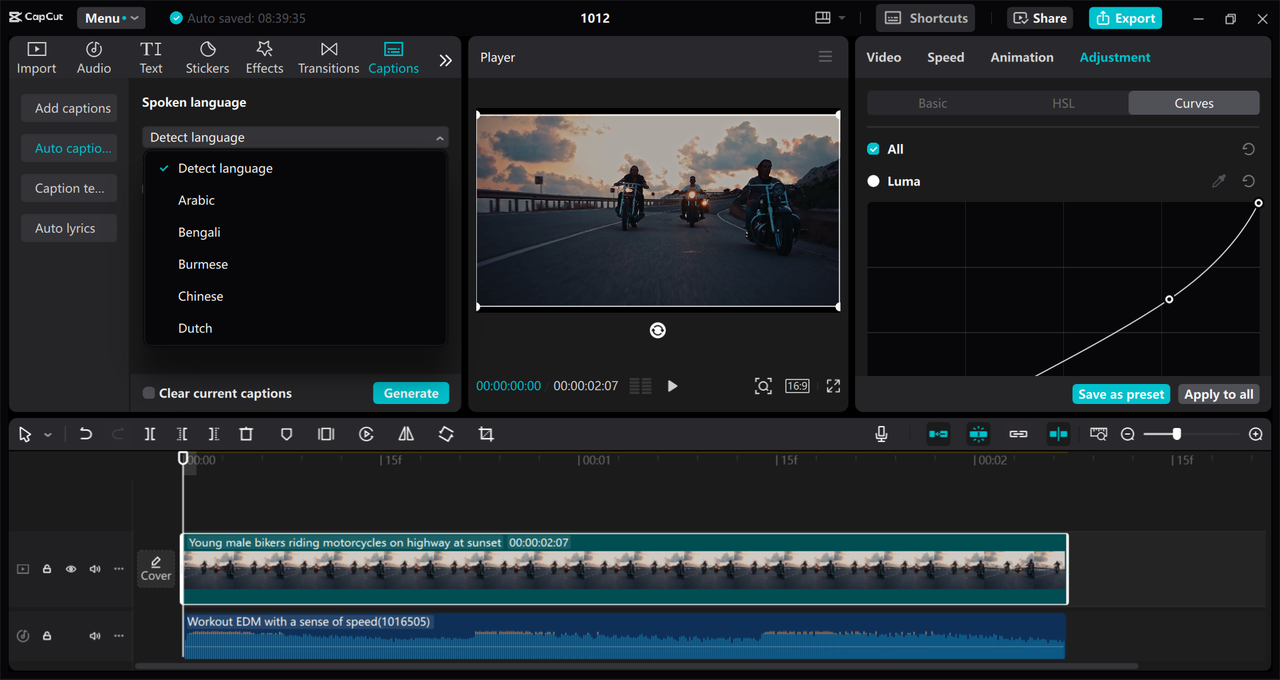The image size is (1280, 680).
Task: Zoom in the timeline
Action: [1256, 434]
